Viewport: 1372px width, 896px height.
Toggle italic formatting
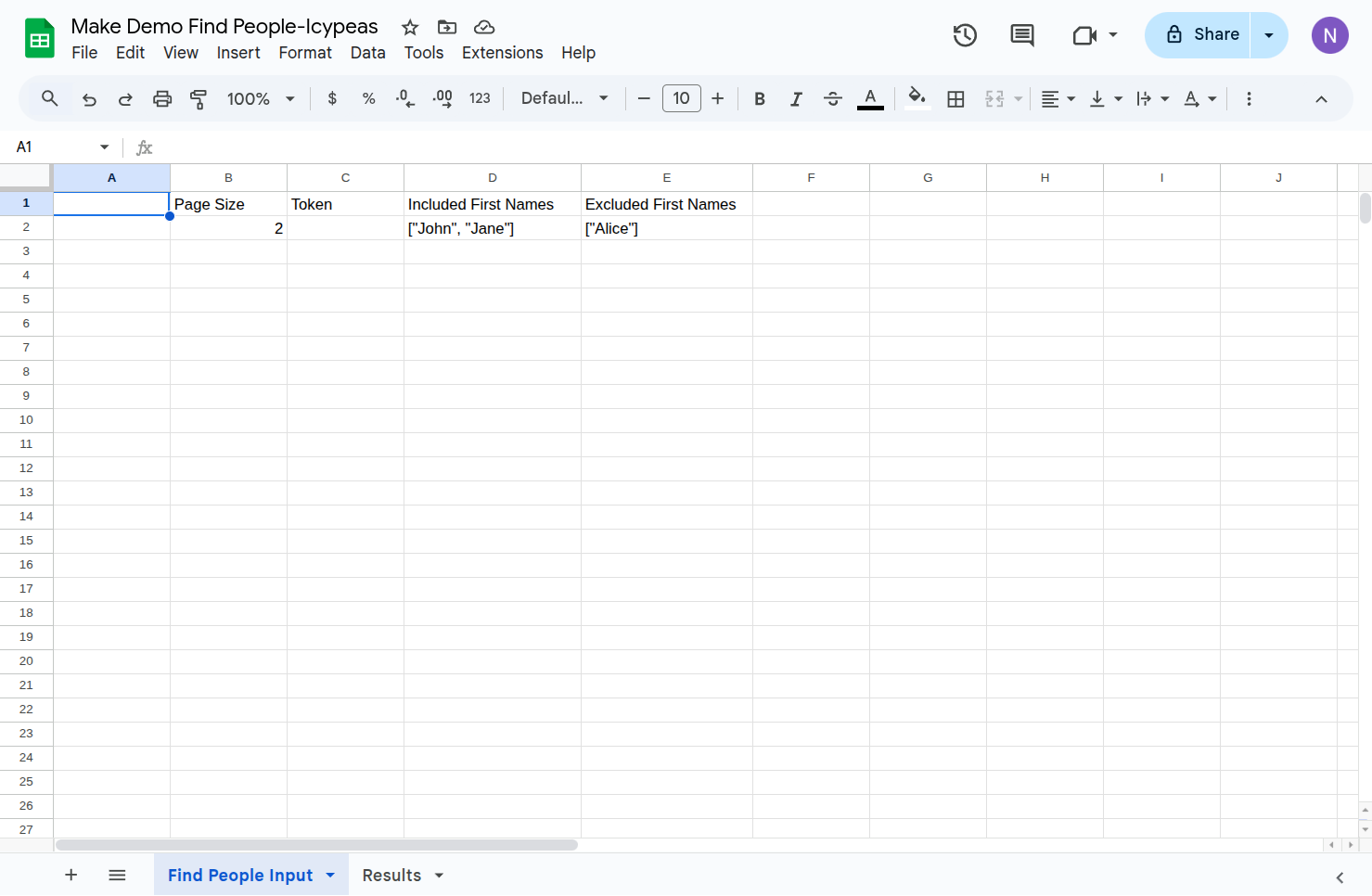coord(796,98)
